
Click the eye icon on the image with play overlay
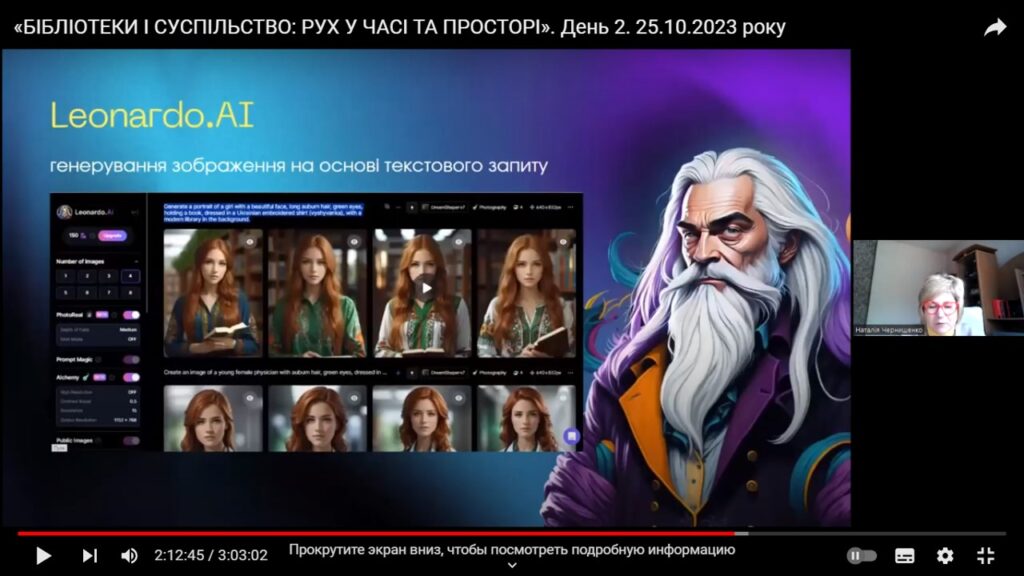coord(459,242)
